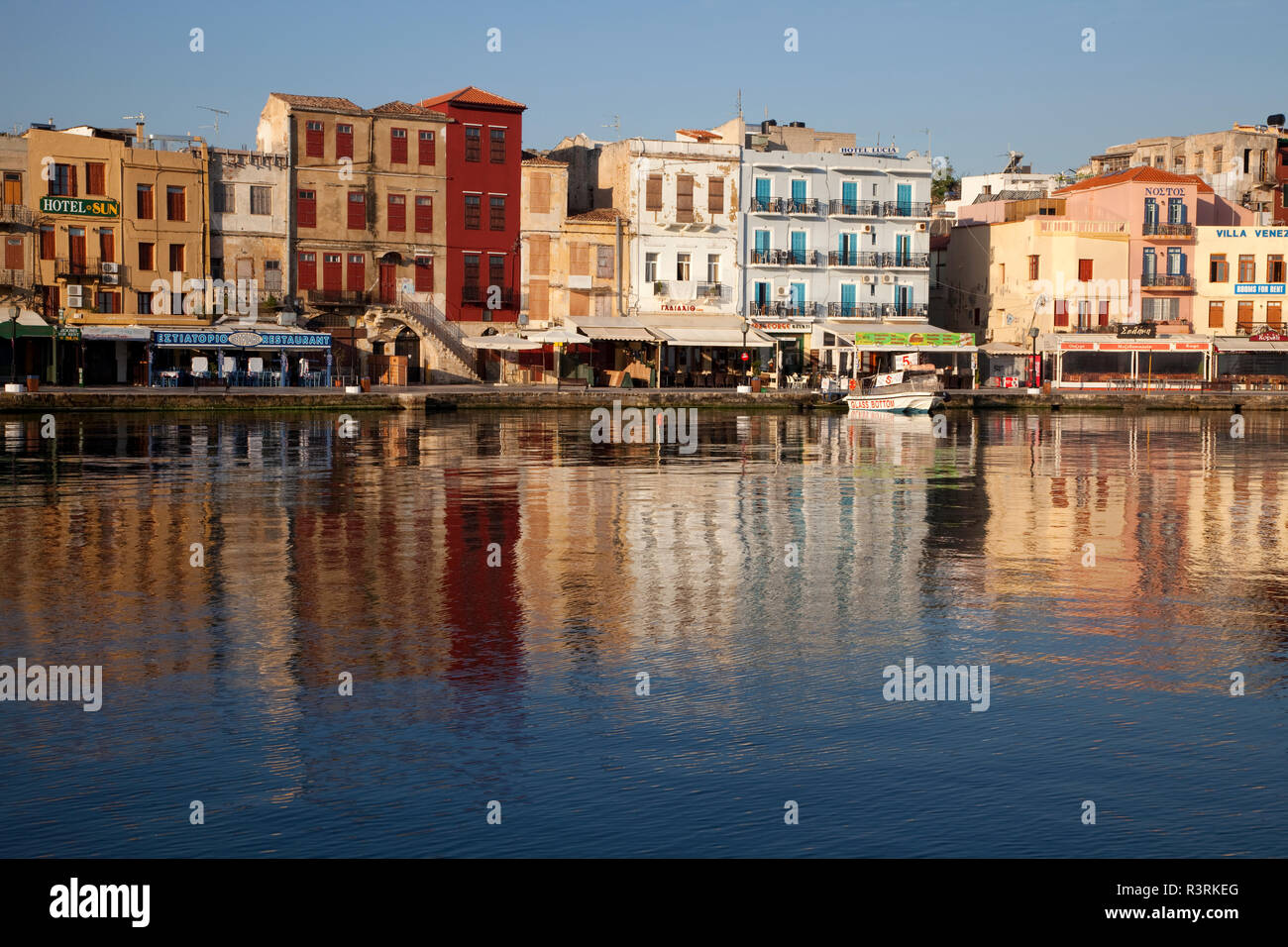Click the "VILLA VENEZ" text on right building
The width and height of the screenshot is (1288, 947).
pyautogui.click(x=1250, y=234)
